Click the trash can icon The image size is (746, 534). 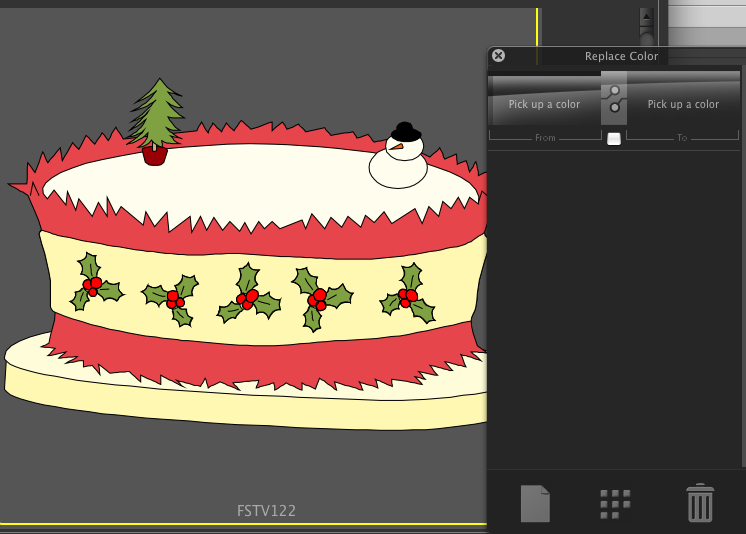click(x=700, y=502)
